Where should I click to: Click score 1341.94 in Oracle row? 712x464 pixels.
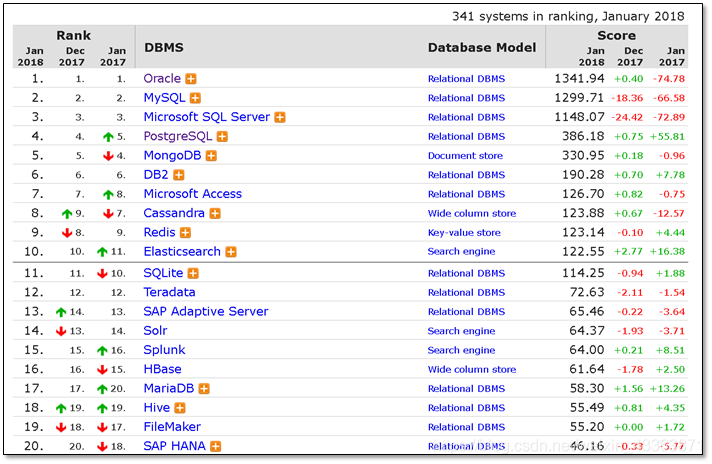click(579, 79)
